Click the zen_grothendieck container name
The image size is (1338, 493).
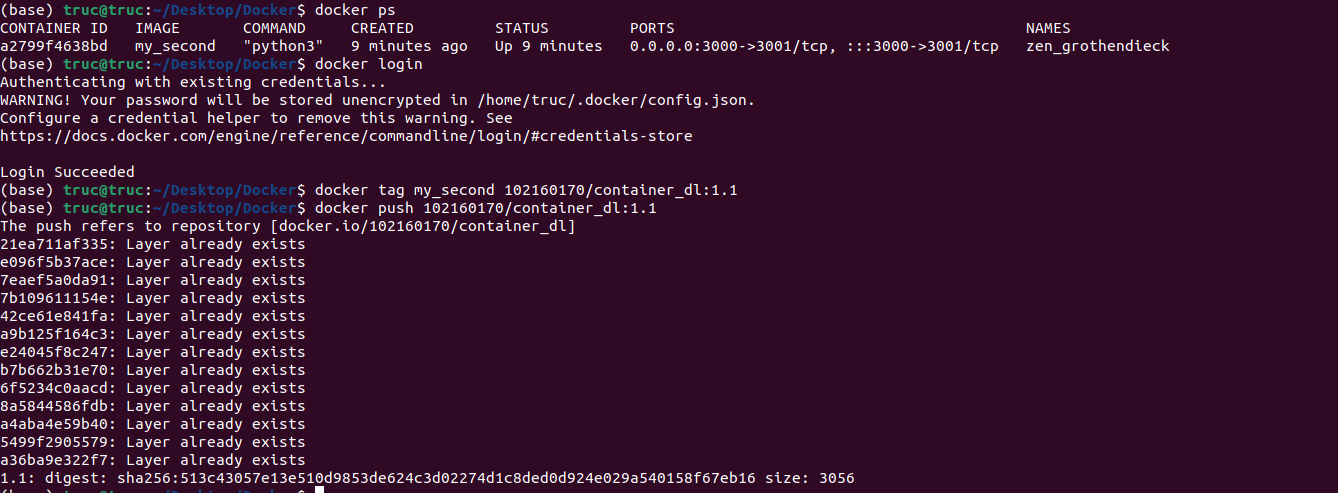coord(1097,46)
